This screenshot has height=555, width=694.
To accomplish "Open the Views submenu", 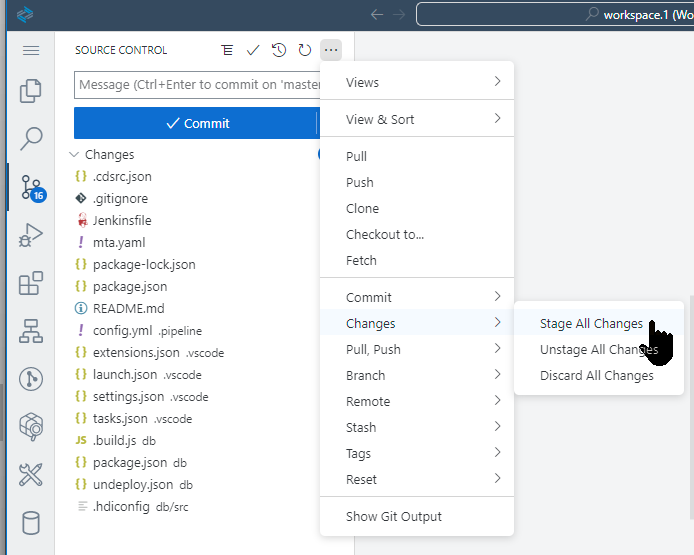I will (x=417, y=82).
